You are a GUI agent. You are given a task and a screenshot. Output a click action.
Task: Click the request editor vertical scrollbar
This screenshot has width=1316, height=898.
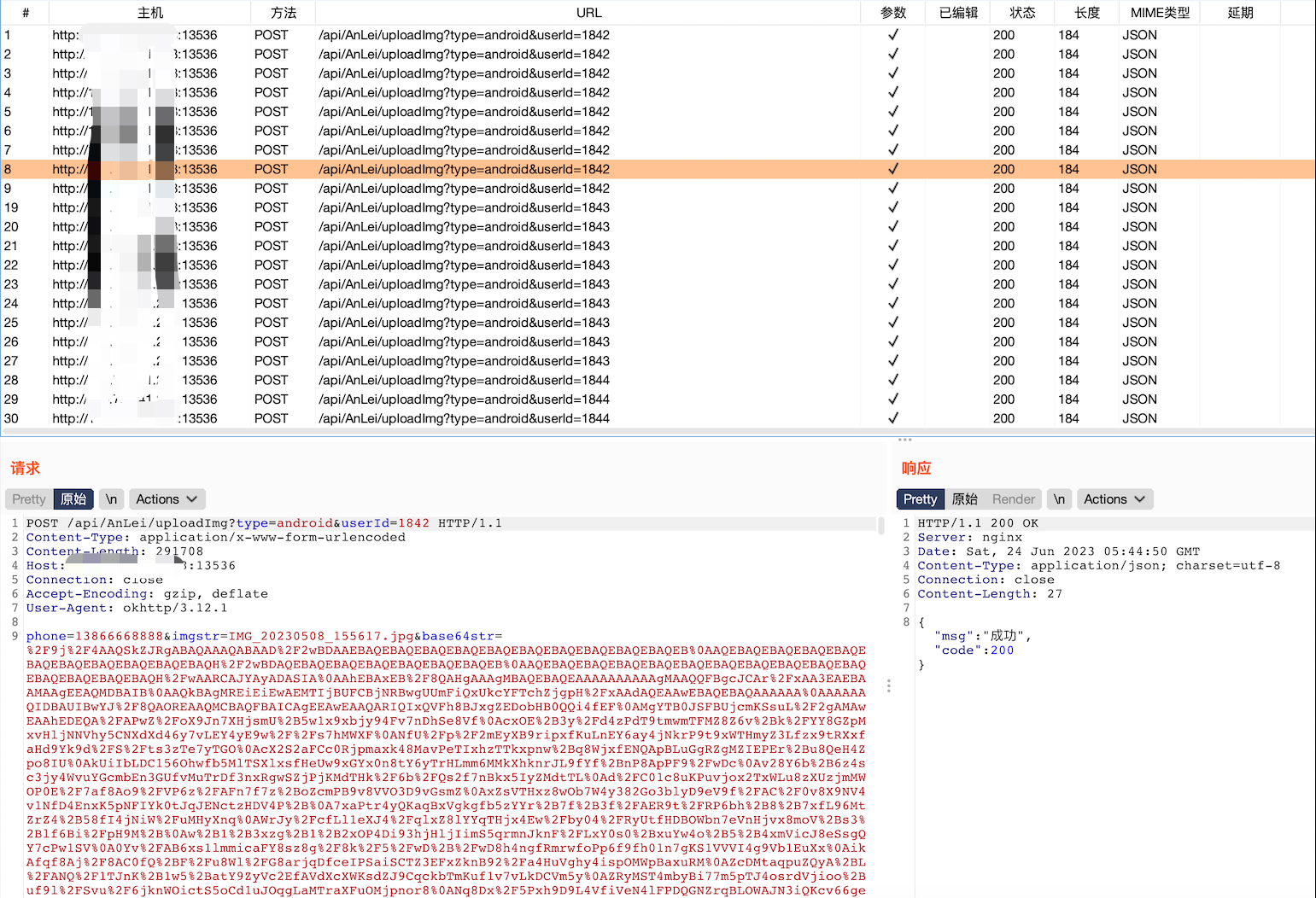pos(881,525)
